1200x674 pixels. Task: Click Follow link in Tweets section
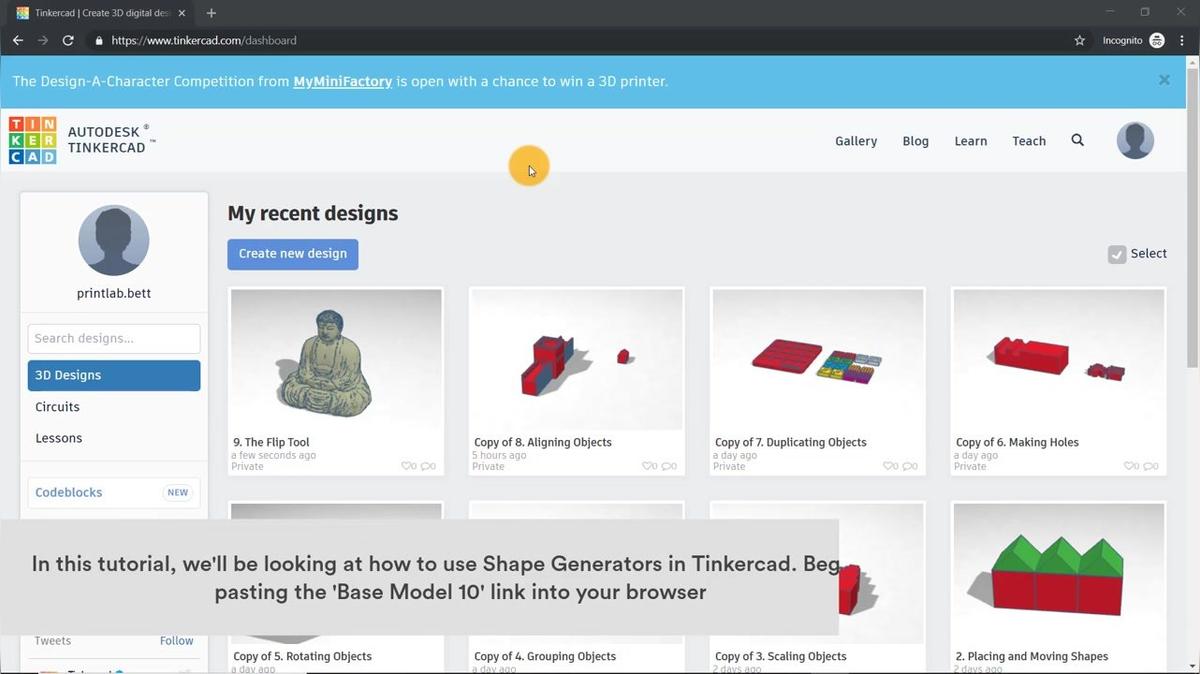(177, 641)
